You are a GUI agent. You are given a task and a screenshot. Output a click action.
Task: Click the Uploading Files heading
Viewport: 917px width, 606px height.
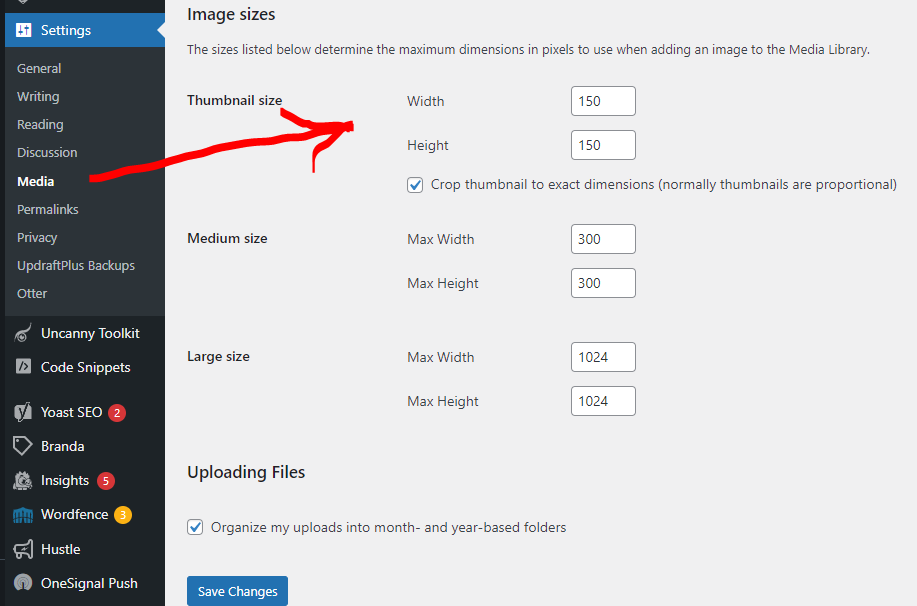pos(246,472)
